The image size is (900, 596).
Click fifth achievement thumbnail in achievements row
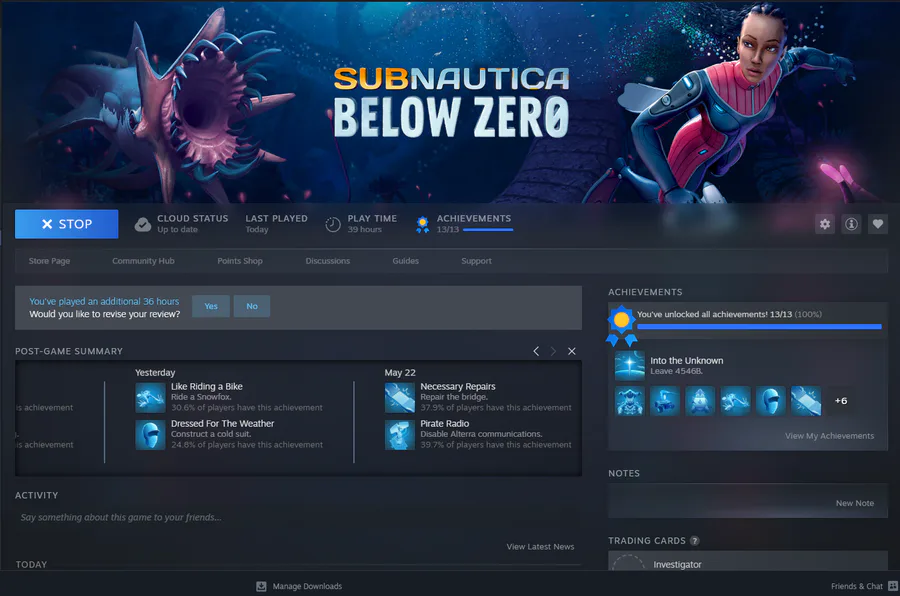pos(770,401)
